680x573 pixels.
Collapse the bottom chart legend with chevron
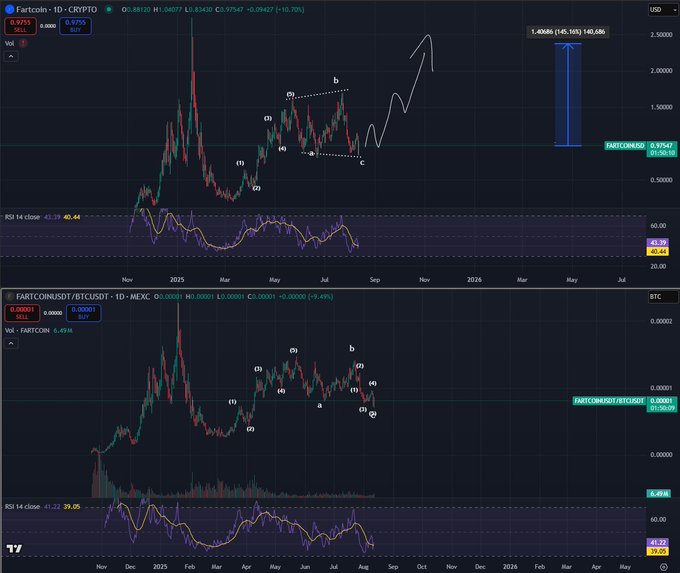pos(11,344)
